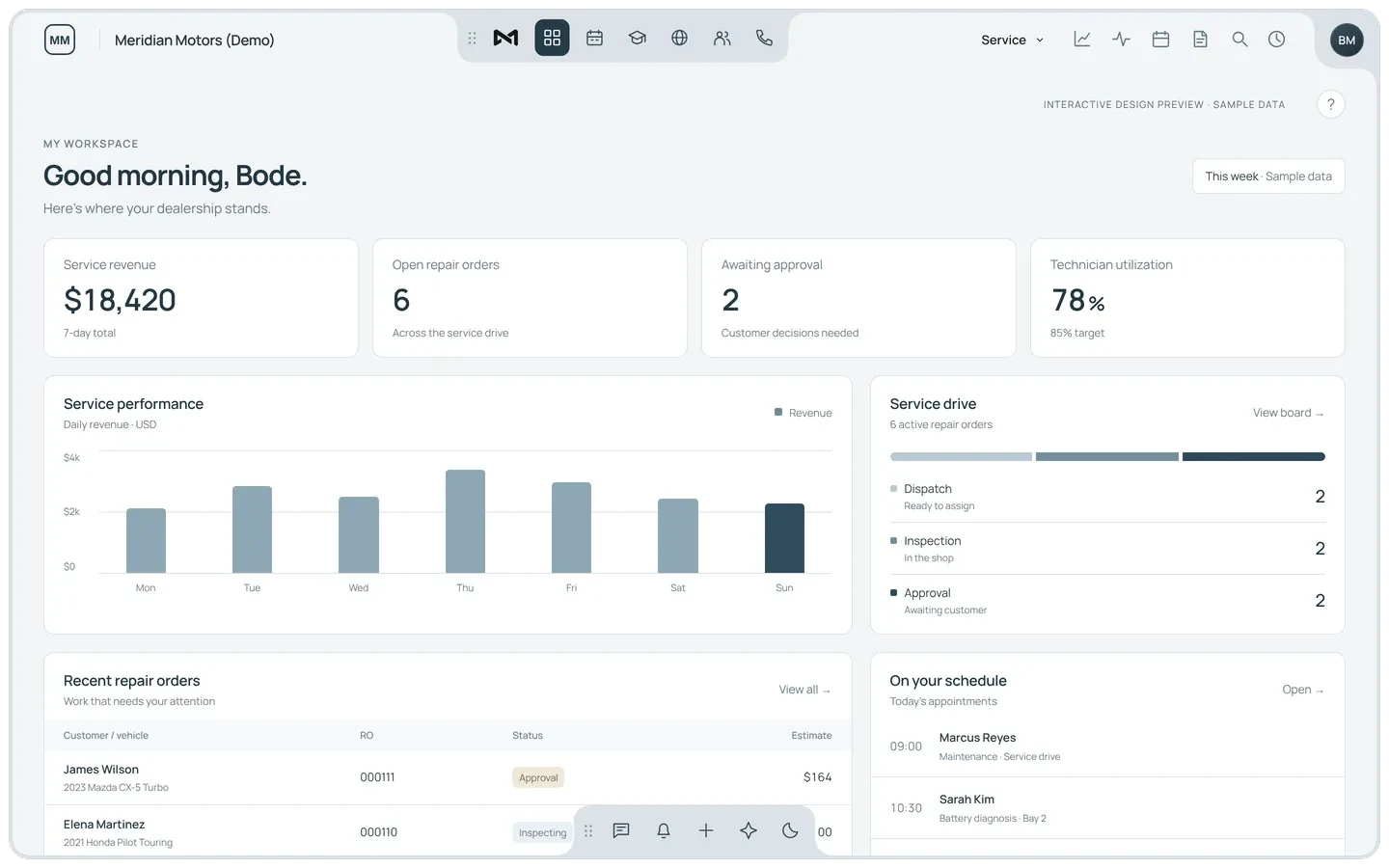Click the Approval status badge
The width and height of the screenshot is (1389, 868).
point(538,777)
